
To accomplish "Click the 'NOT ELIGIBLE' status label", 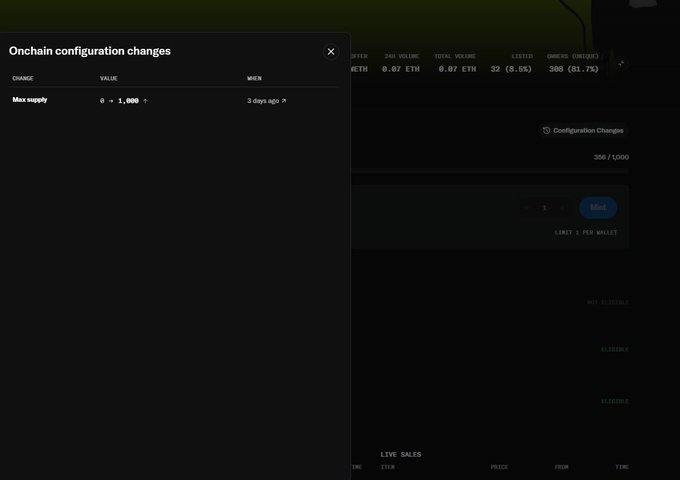I will tap(608, 302).
